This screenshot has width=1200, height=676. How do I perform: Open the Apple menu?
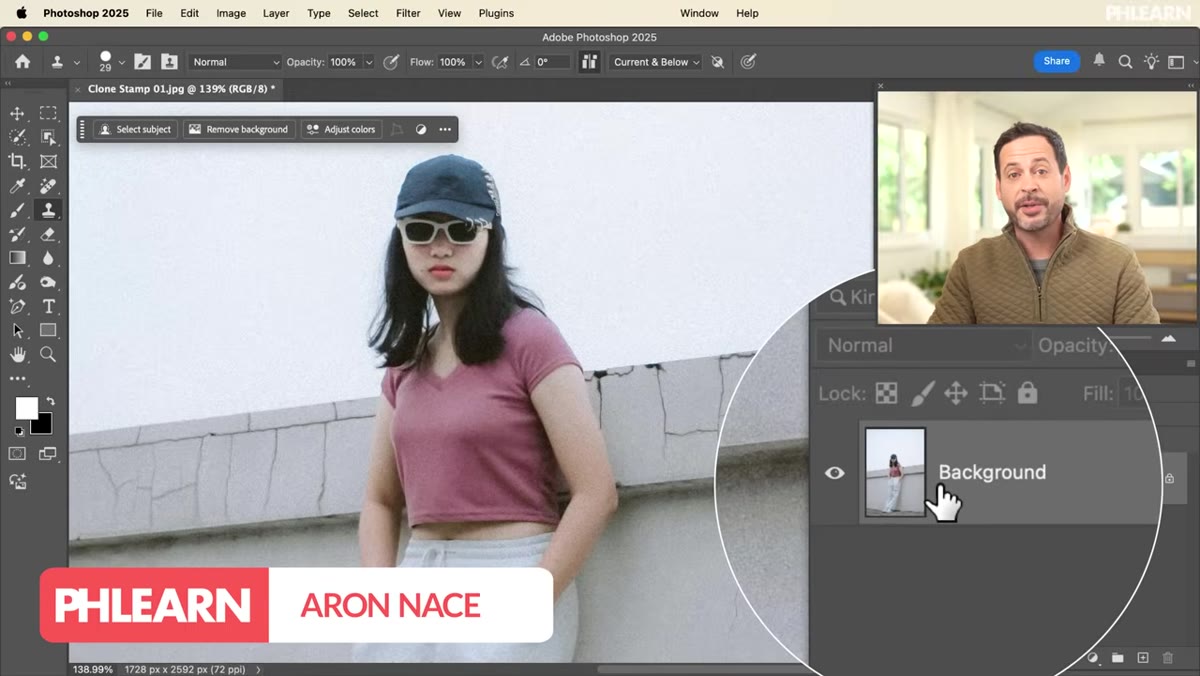tap(21, 13)
